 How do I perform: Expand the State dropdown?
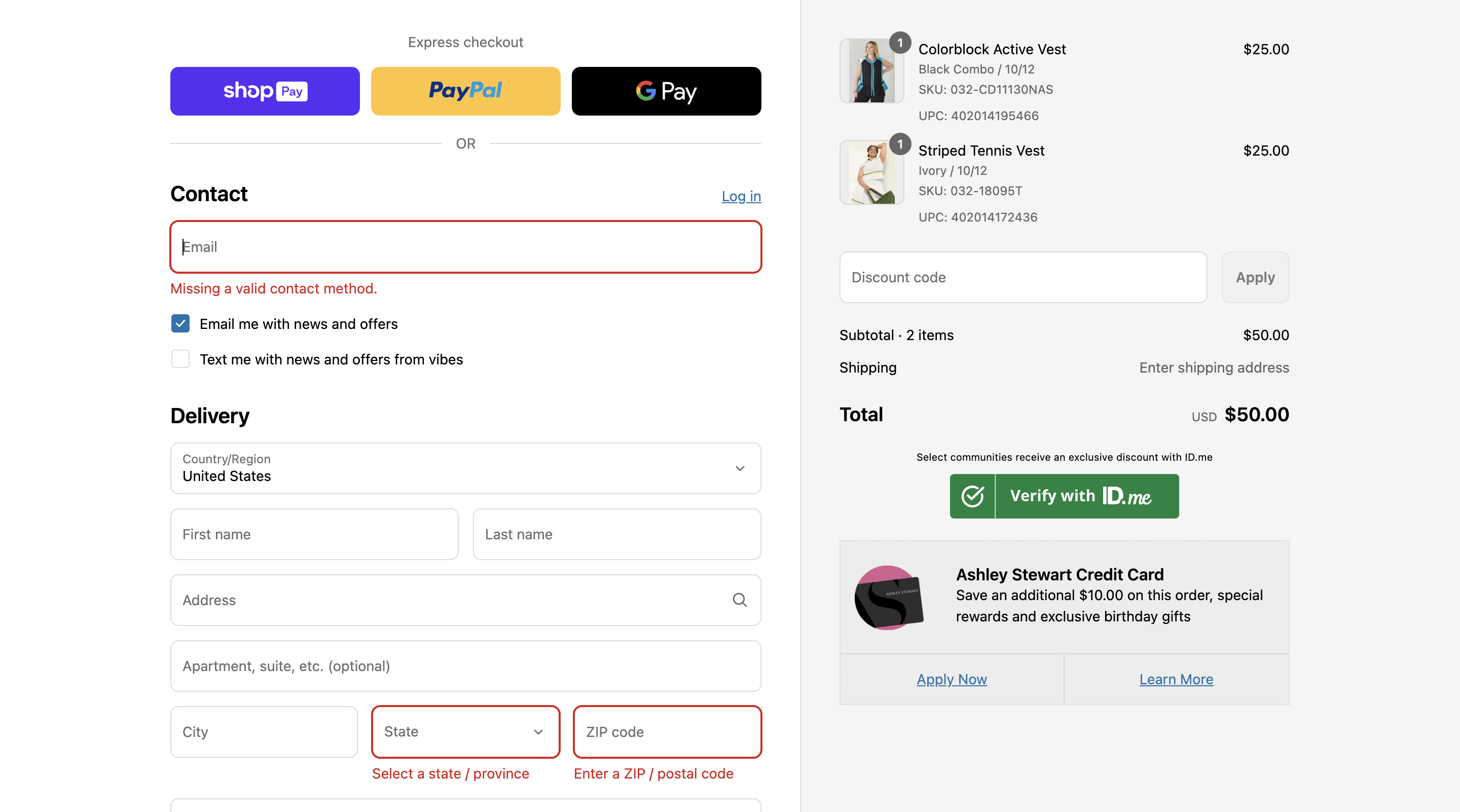coord(465,731)
